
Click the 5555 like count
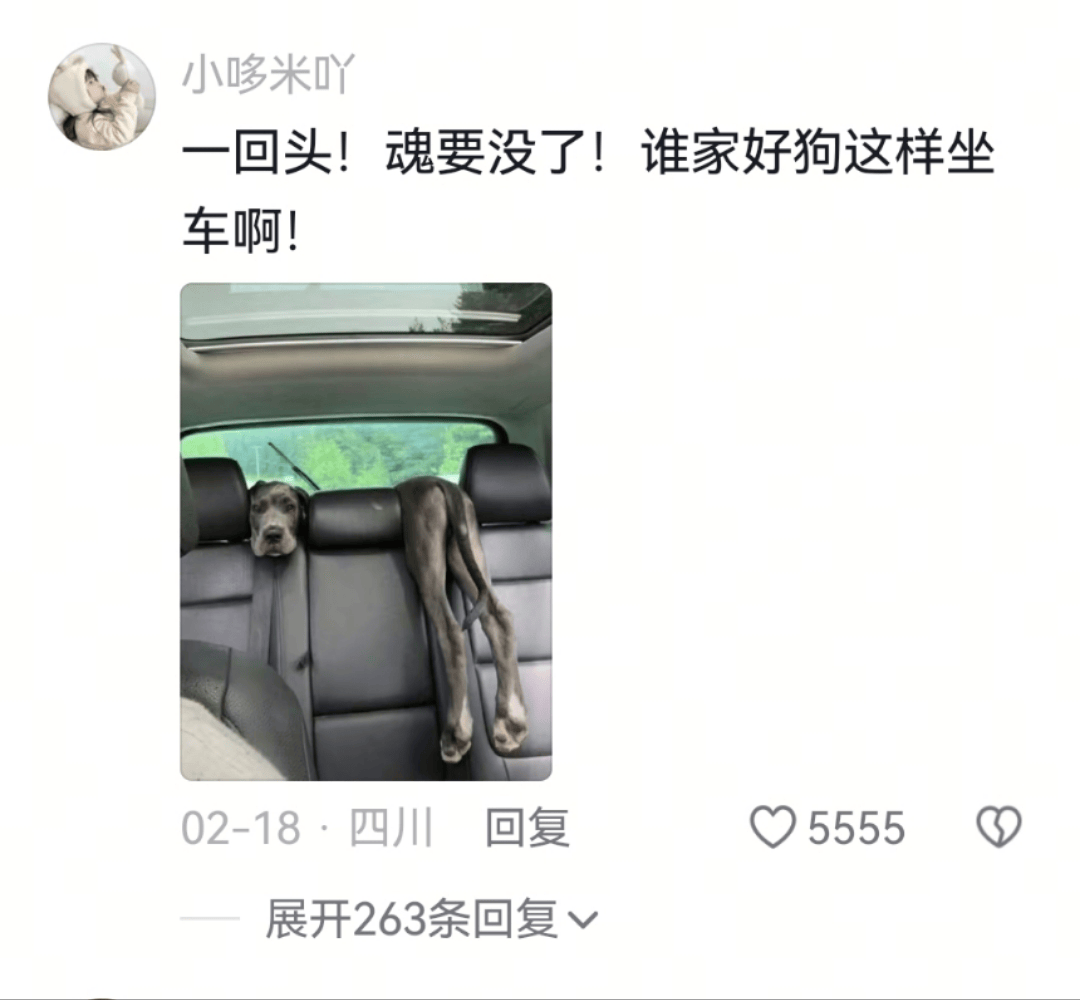[856, 827]
